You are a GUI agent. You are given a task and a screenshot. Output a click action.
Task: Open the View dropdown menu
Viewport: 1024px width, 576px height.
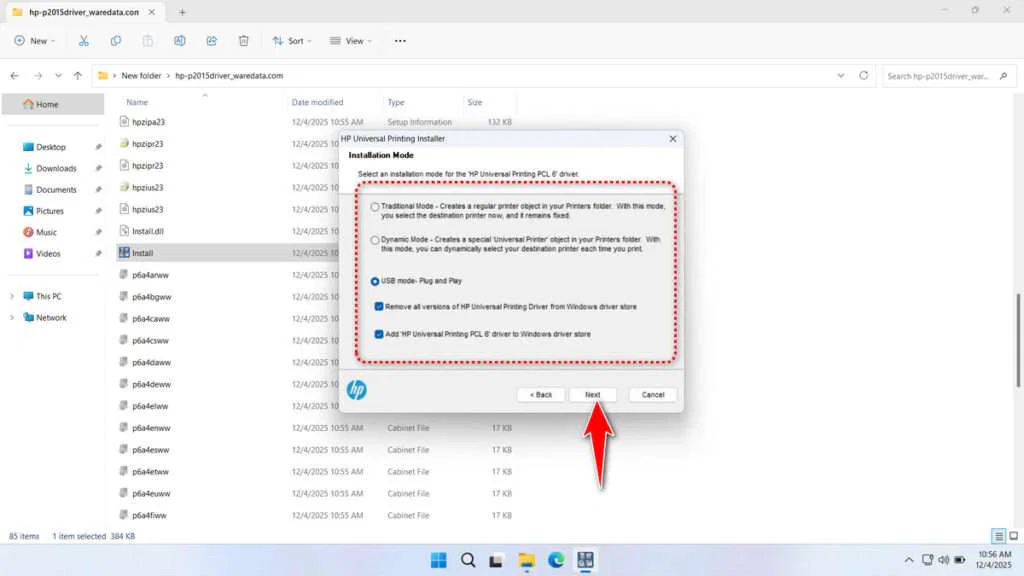pos(350,40)
